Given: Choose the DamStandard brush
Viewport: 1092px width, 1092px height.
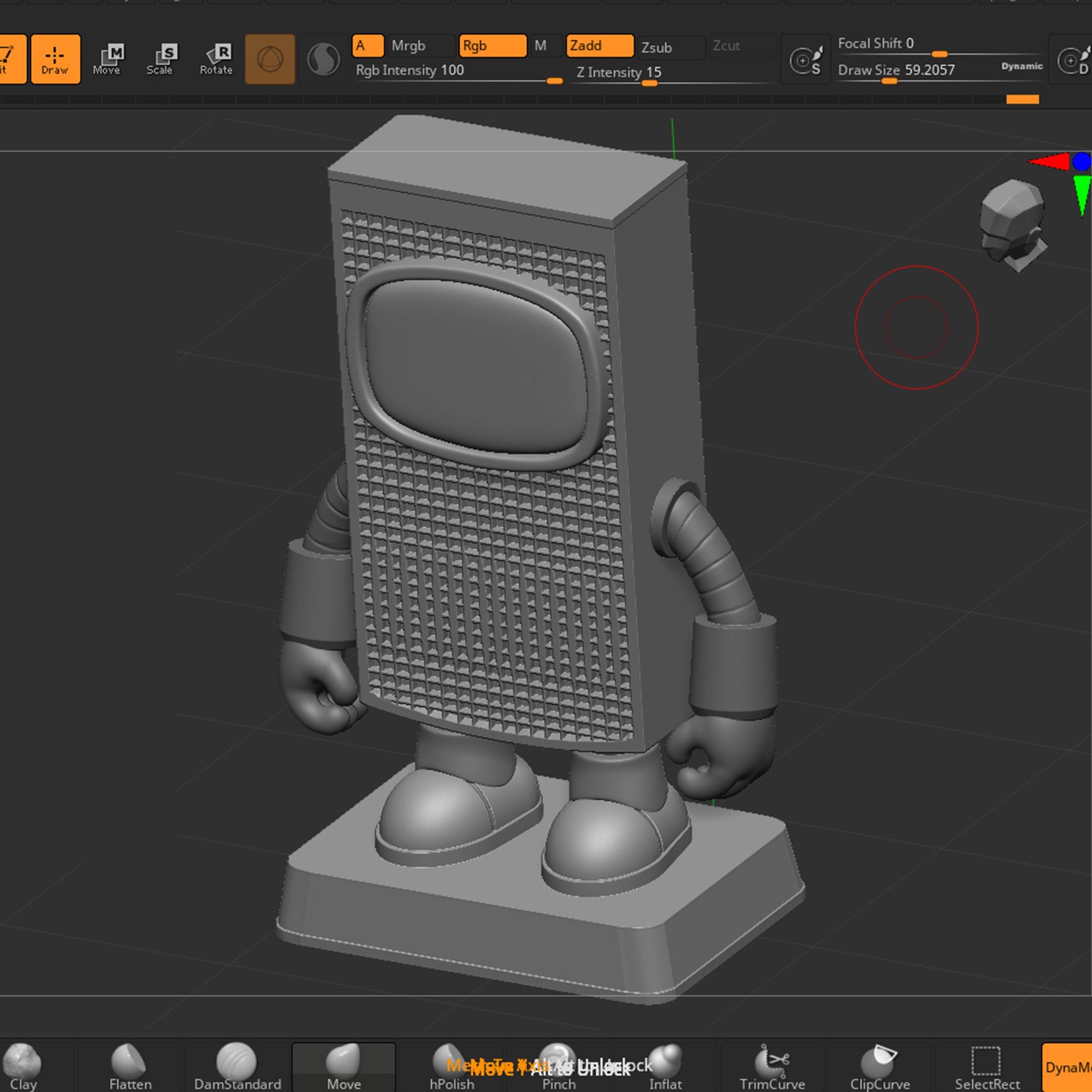Looking at the screenshot, I should [x=237, y=1067].
